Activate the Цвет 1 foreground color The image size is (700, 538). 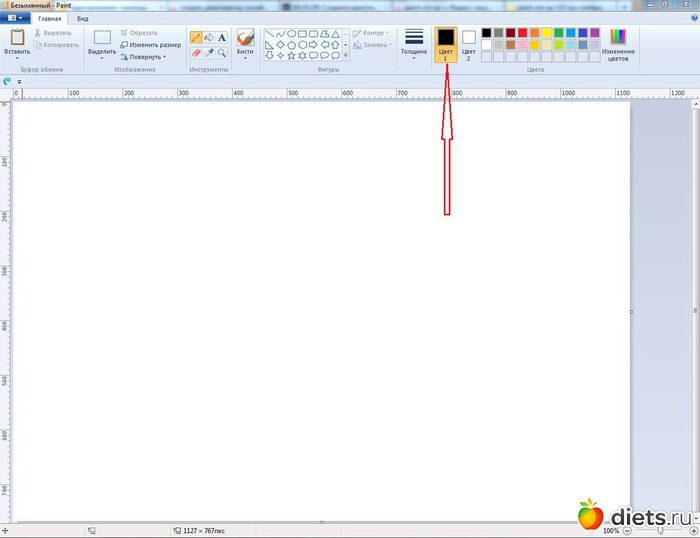point(446,44)
